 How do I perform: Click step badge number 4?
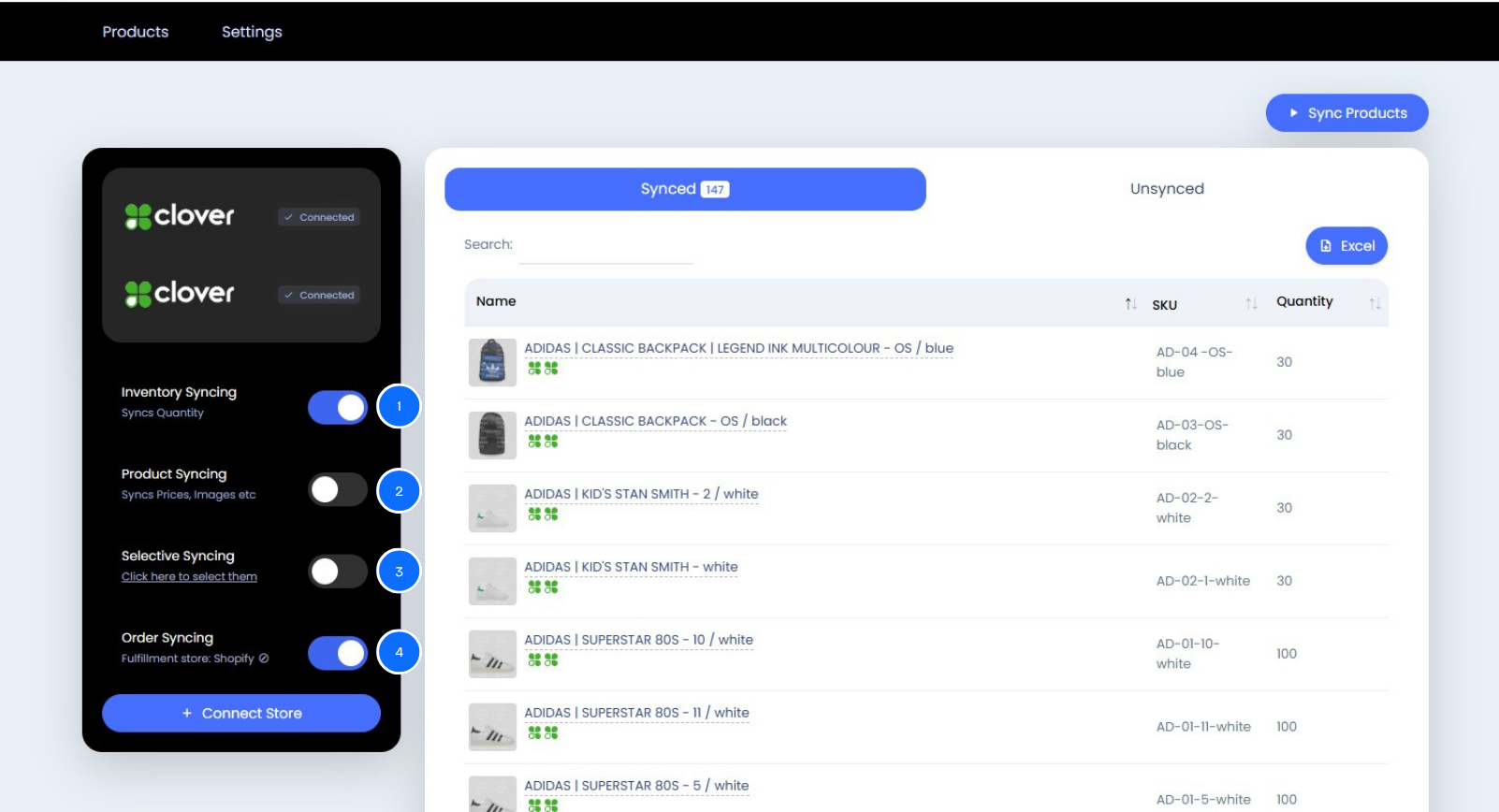pyautogui.click(x=399, y=652)
